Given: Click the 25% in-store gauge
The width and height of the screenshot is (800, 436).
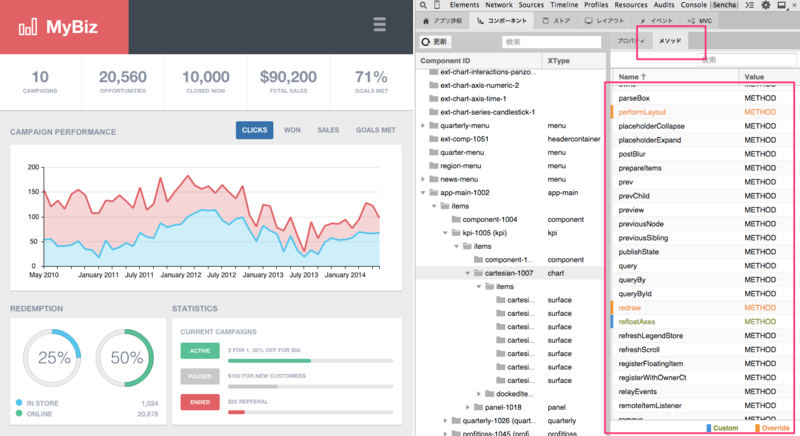Looking at the screenshot, I should [x=53, y=358].
